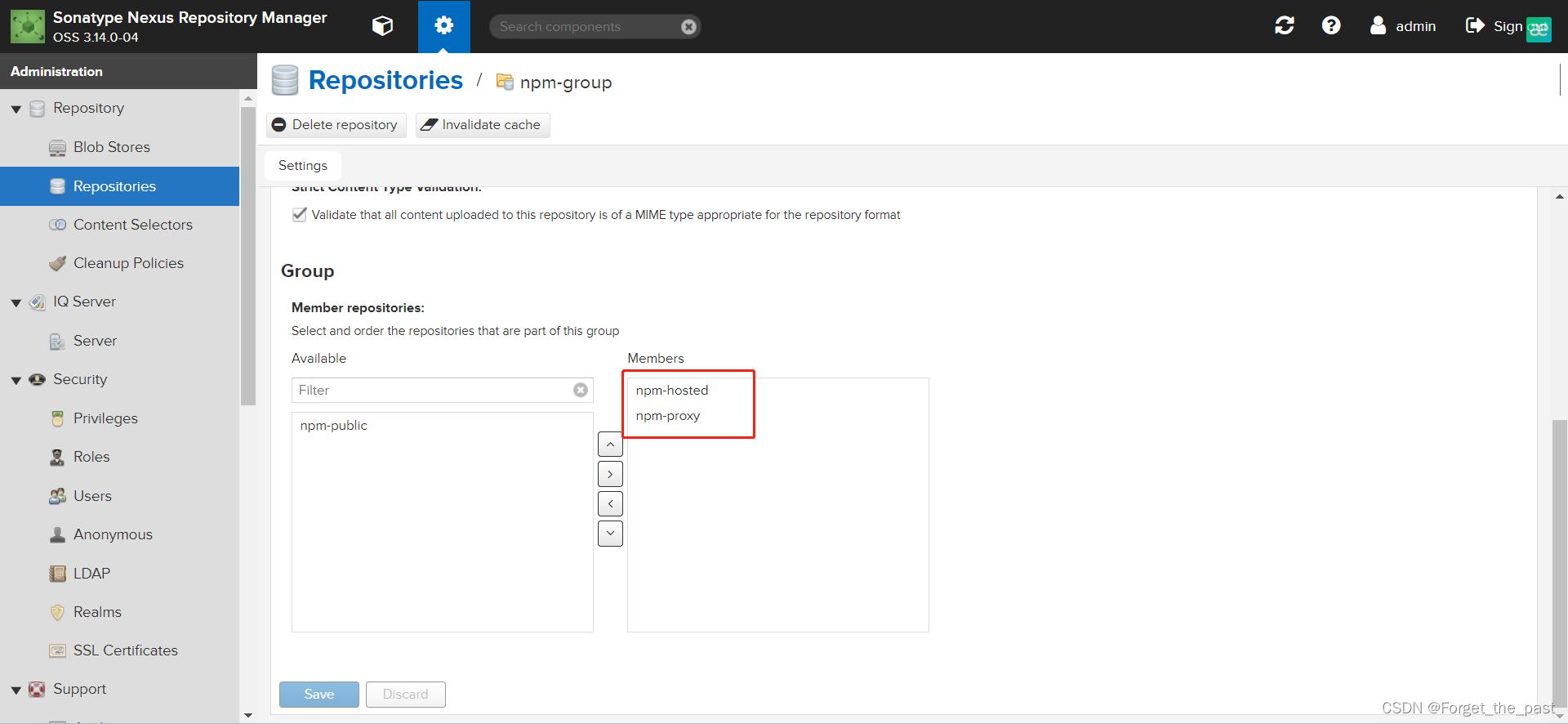The image size is (1568, 724).
Task: Collapse the Security tree node
Action: [16, 380]
